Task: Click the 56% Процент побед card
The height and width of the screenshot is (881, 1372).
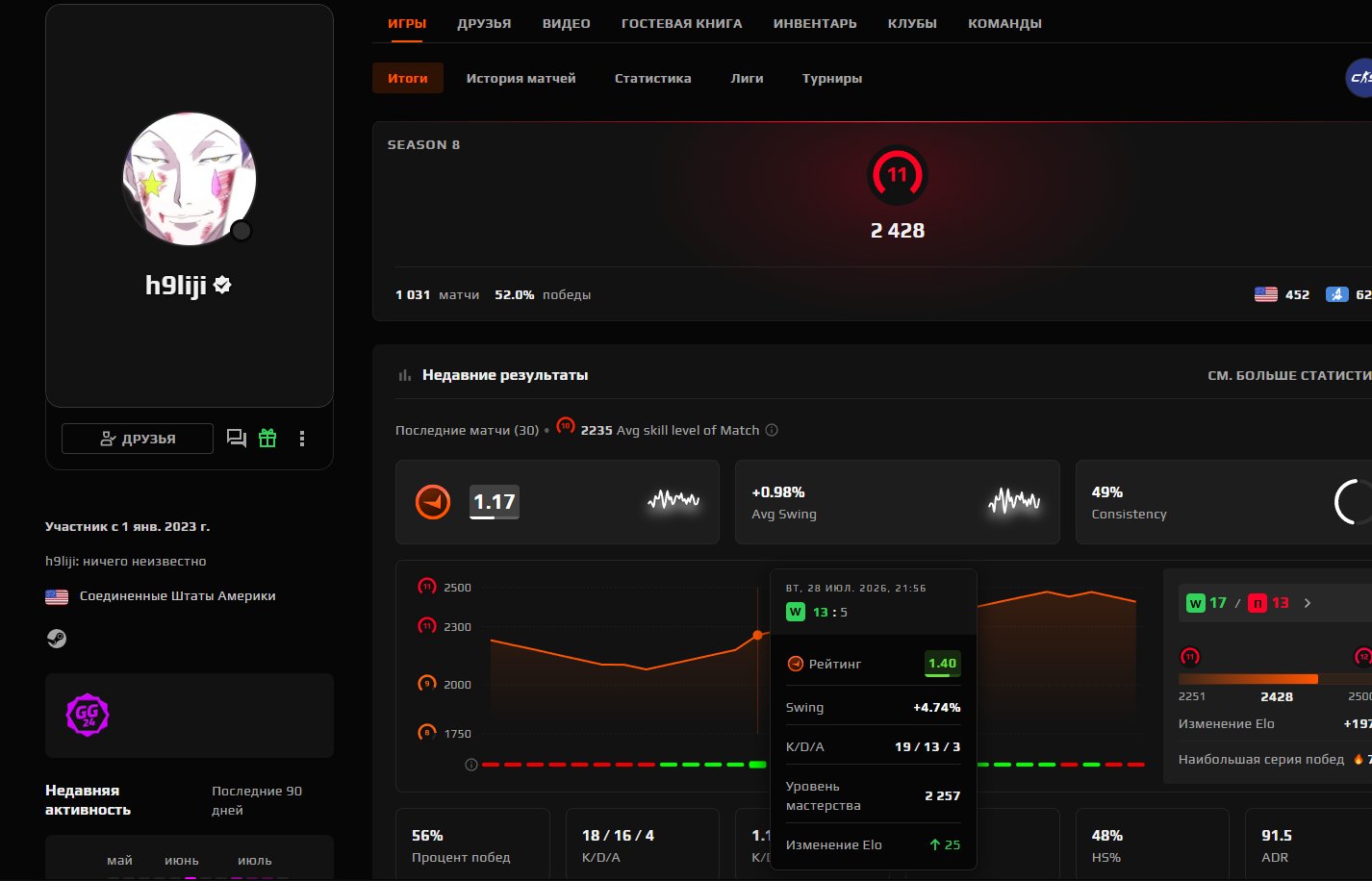Action: [472, 844]
